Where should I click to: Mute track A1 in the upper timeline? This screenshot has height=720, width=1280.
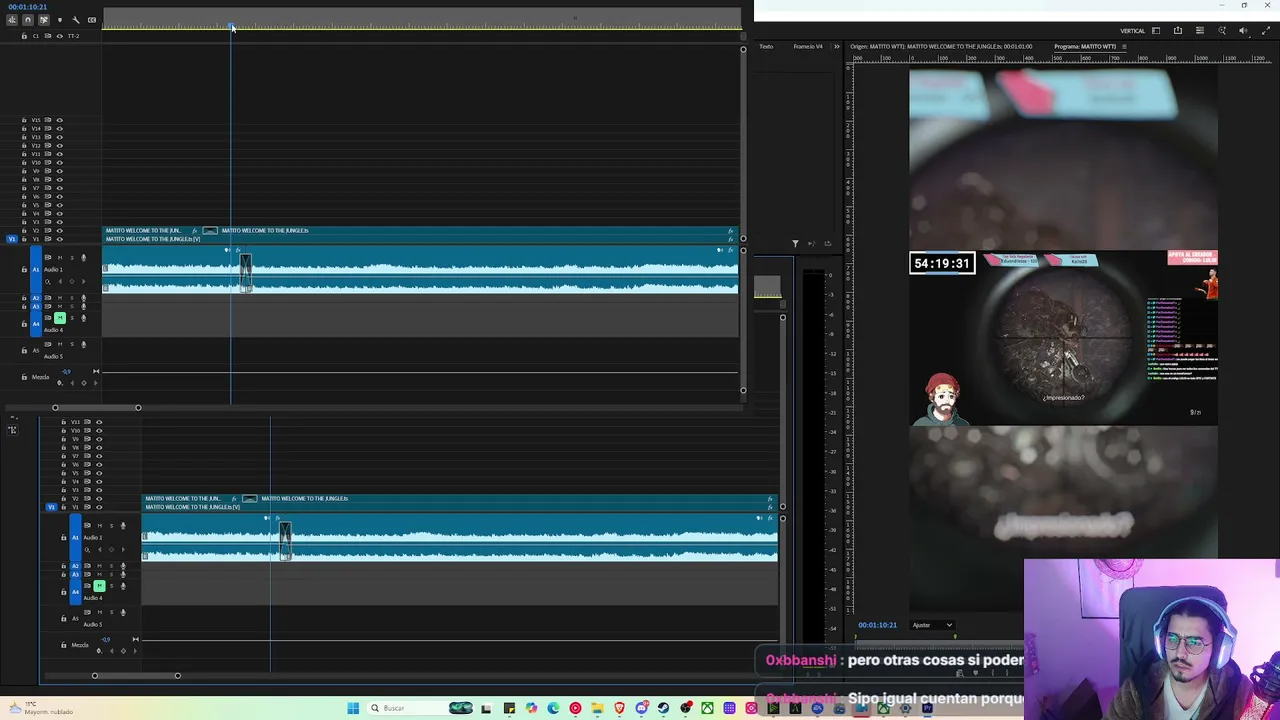pos(59,258)
